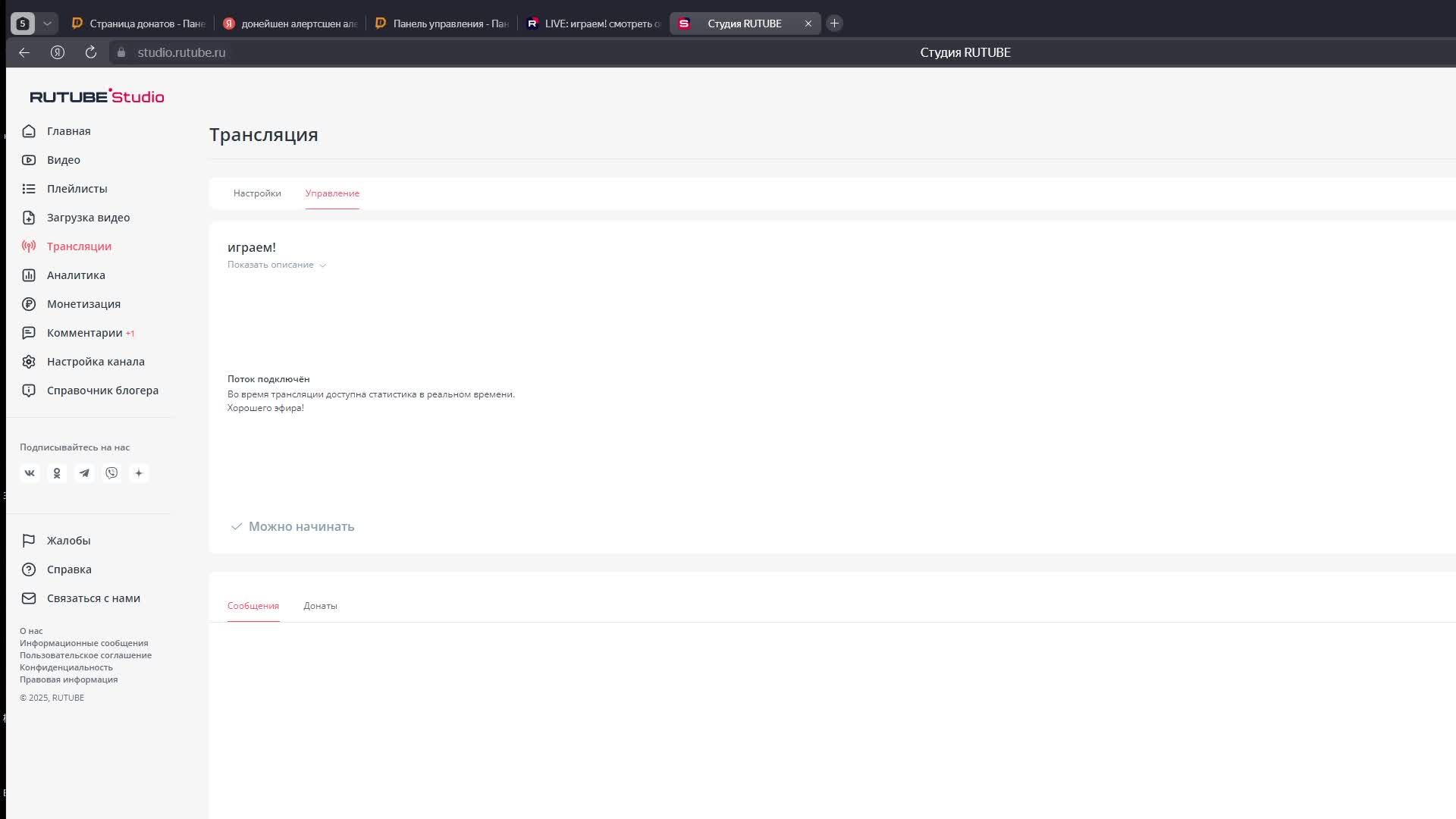Open the Viber social icon
The width and height of the screenshot is (1456, 819).
click(111, 473)
